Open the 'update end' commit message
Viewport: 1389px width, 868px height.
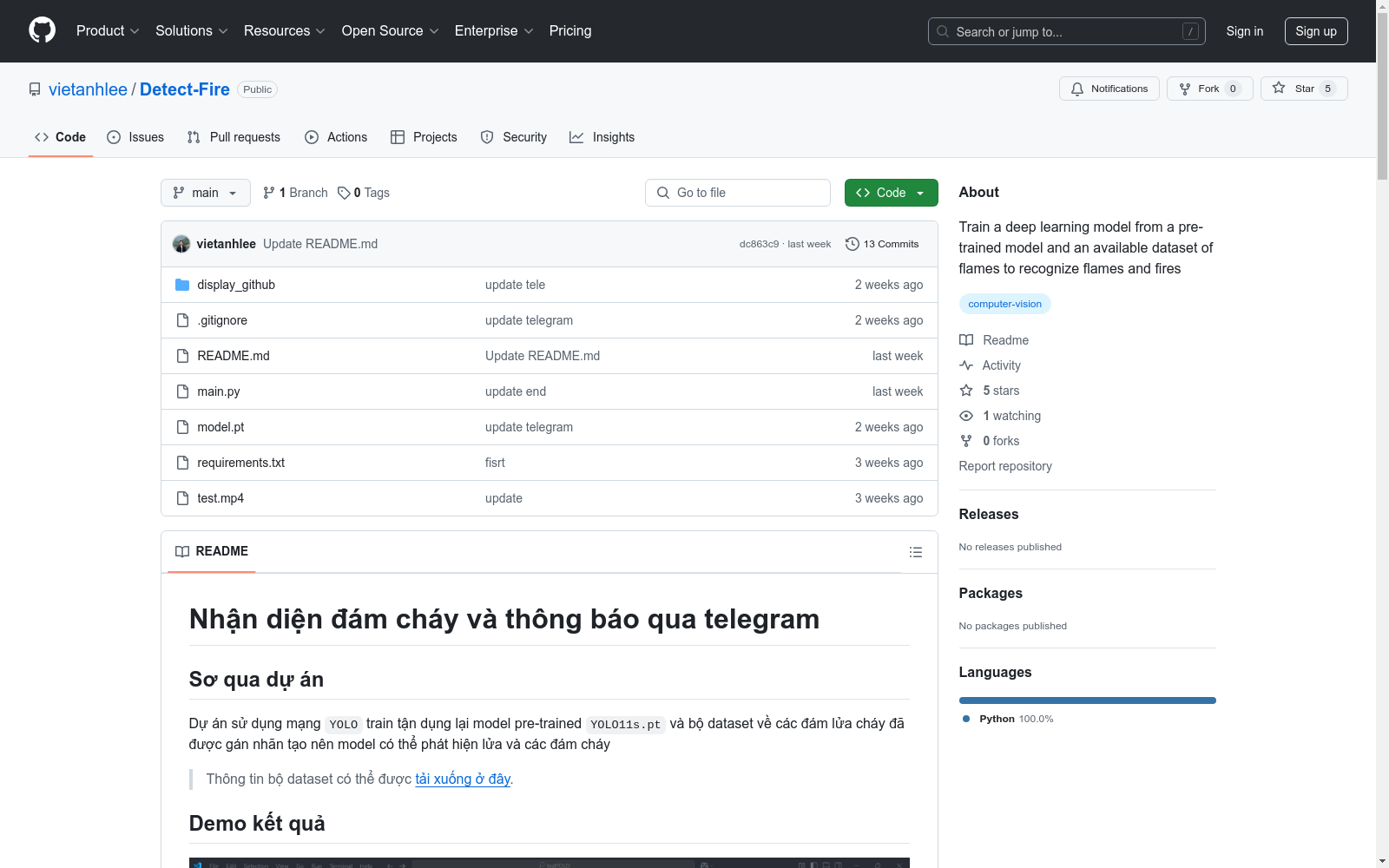516,391
